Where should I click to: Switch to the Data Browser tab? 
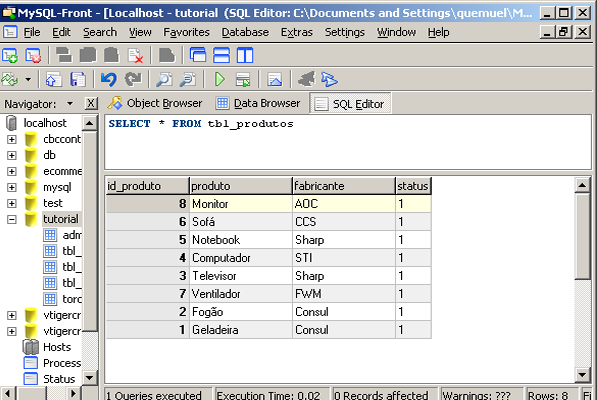pyautogui.click(x=258, y=103)
